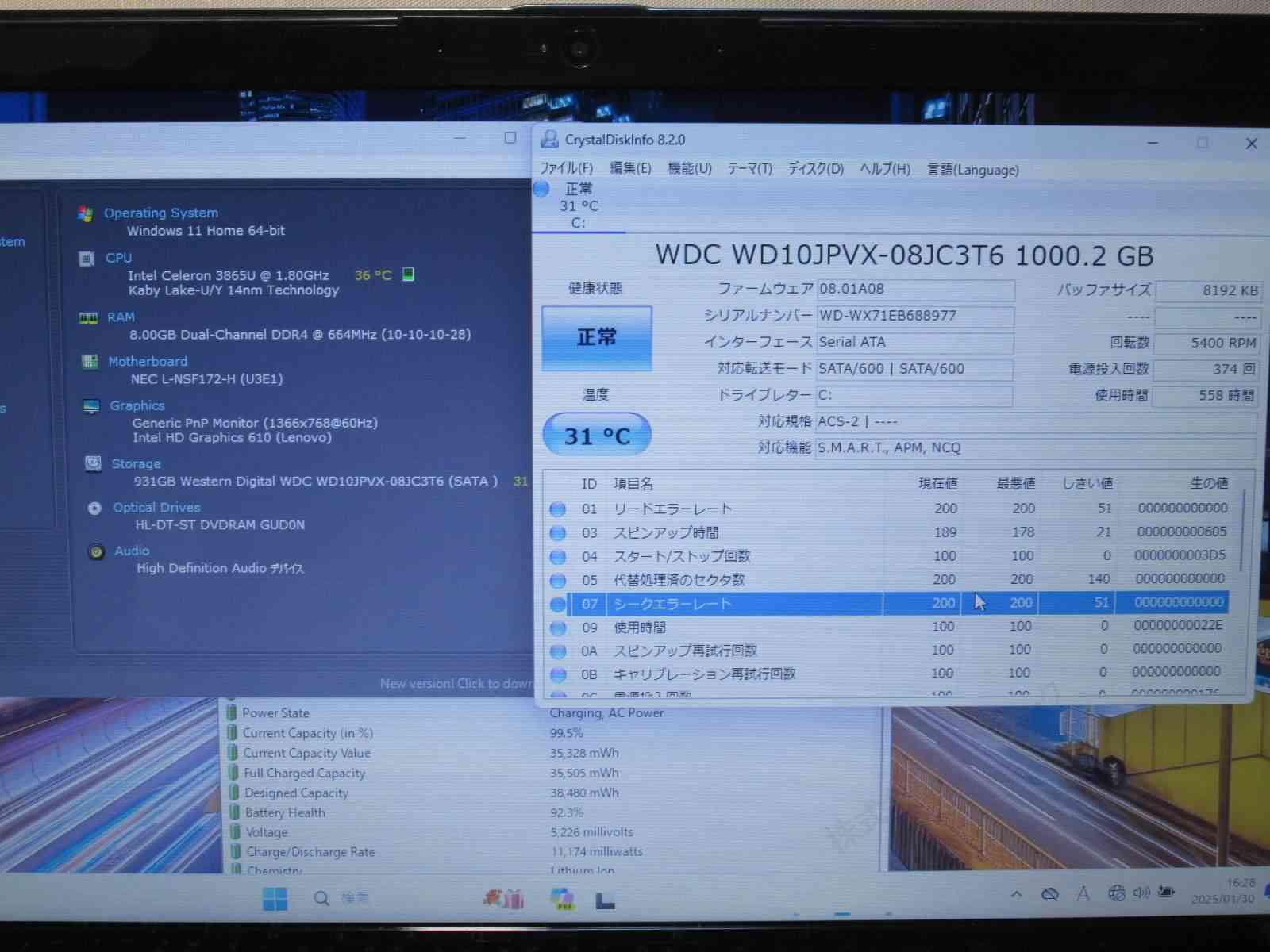Select the キャリブレーション再試行回数 attribute name
The width and height of the screenshot is (1270, 952).
[705, 674]
